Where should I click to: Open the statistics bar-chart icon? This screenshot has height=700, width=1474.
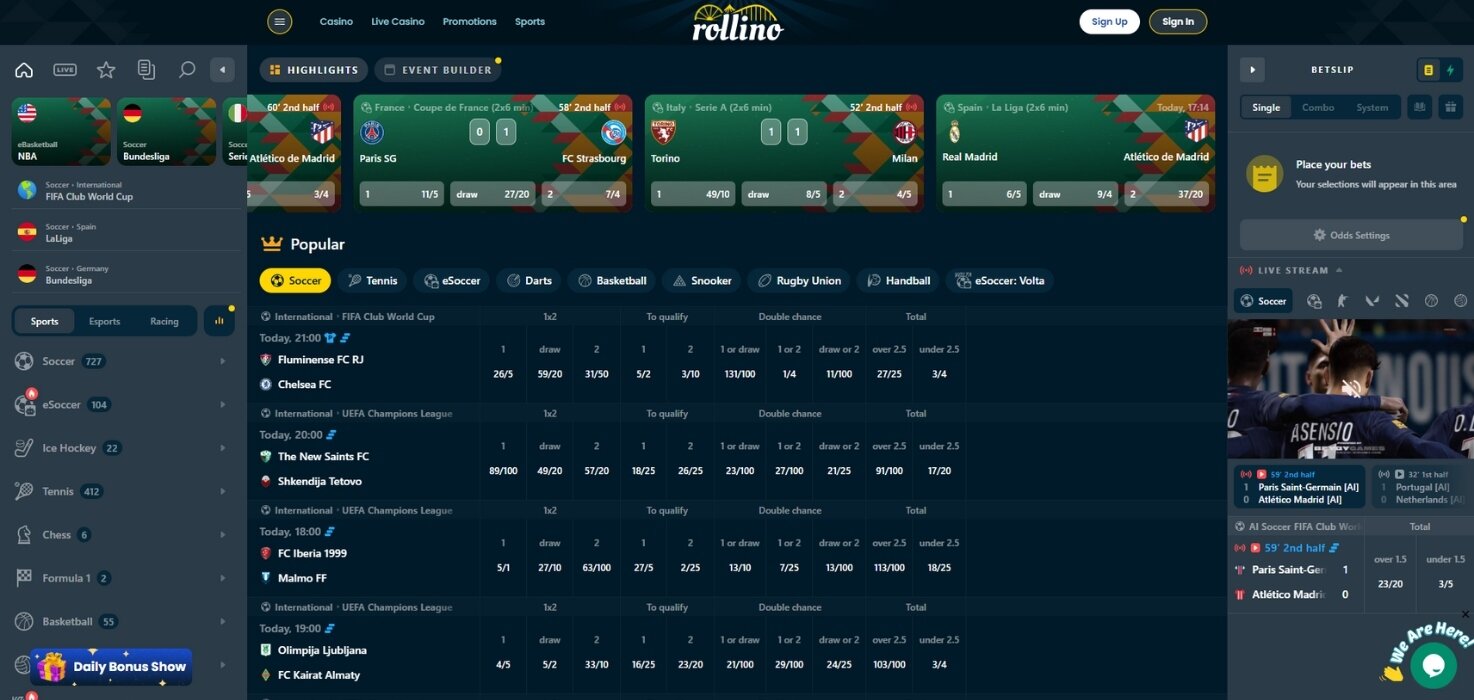coord(219,321)
